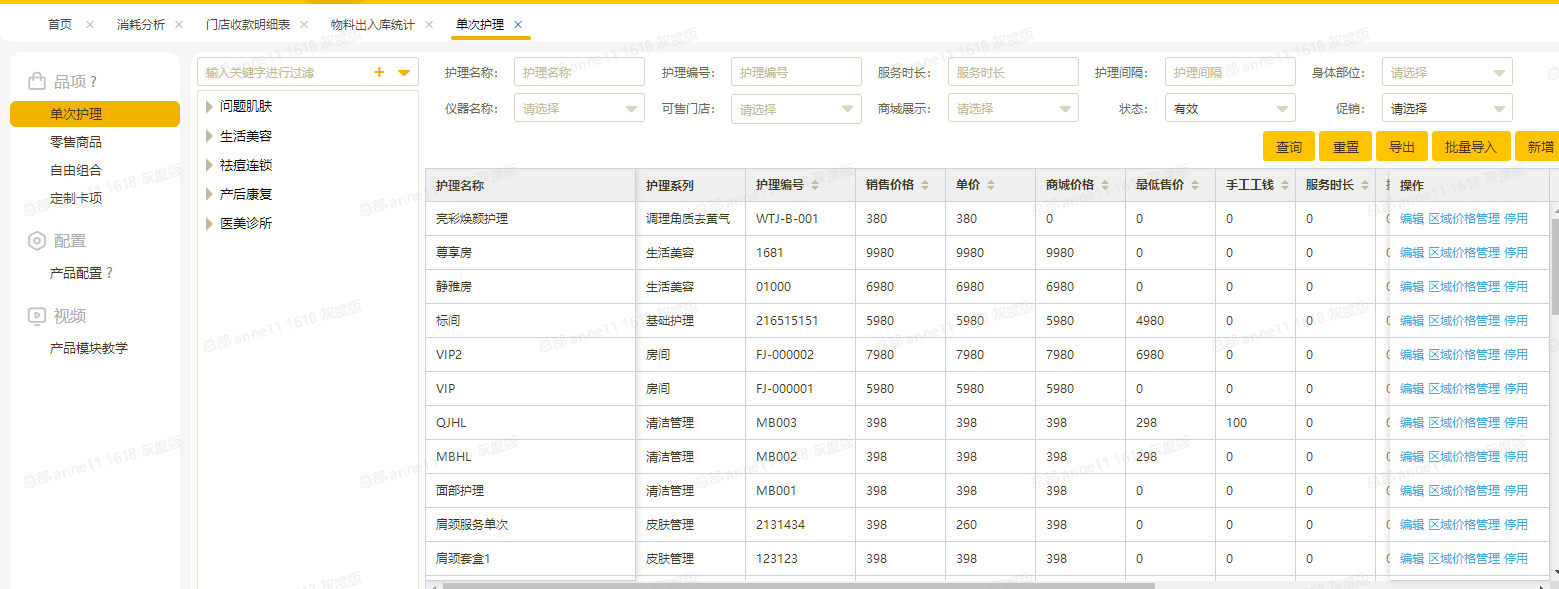
Task: Focus the 护理名称 search field
Action: [x=579, y=72]
